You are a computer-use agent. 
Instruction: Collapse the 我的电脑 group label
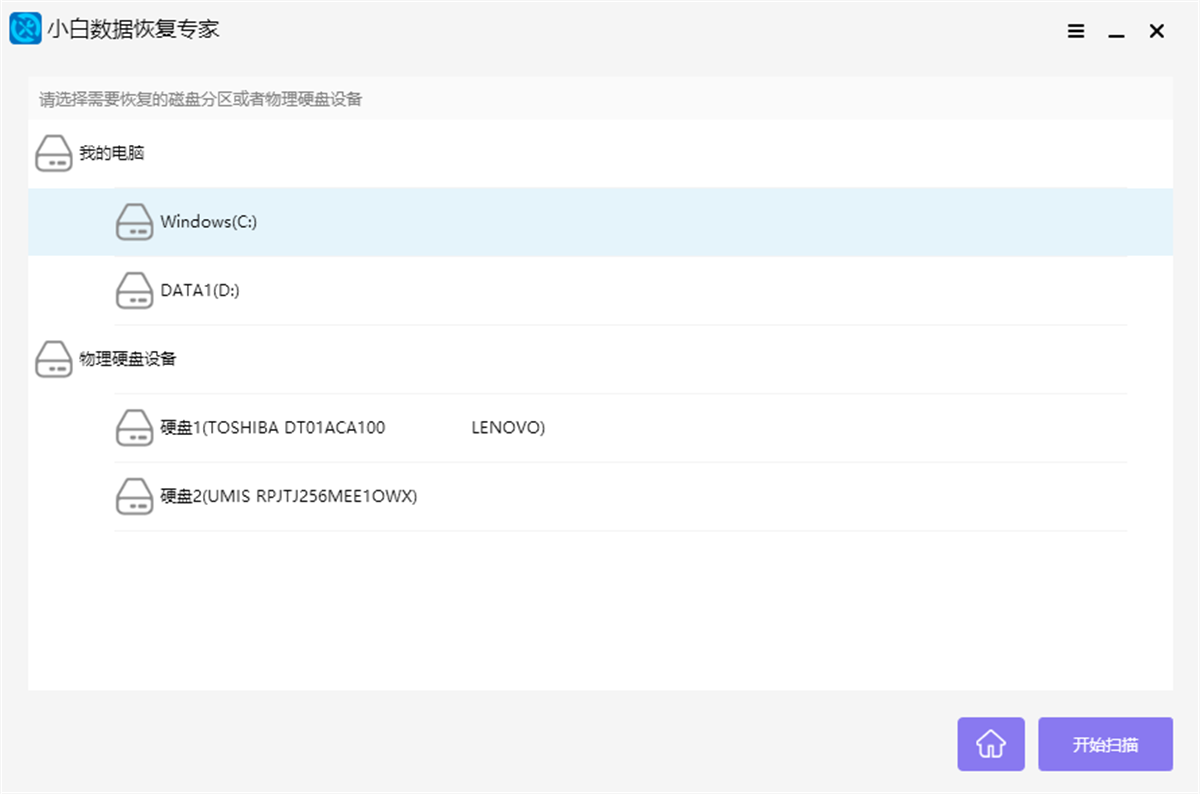(112, 154)
